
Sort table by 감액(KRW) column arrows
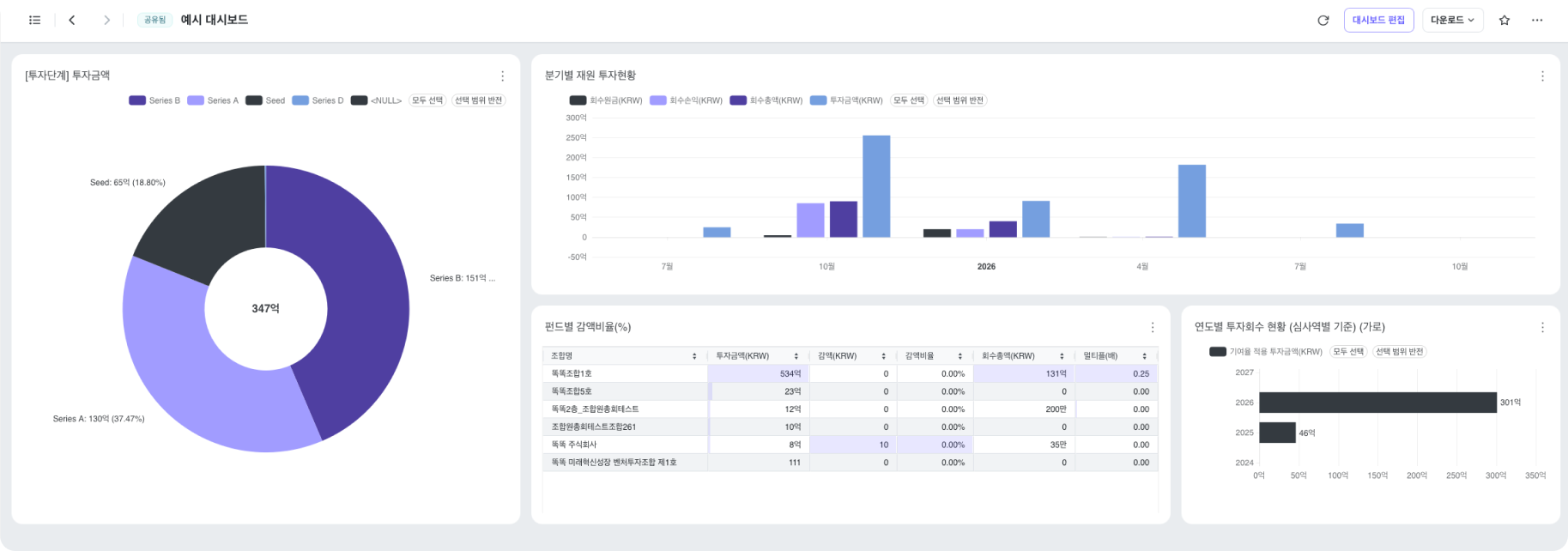coord(883,356)
